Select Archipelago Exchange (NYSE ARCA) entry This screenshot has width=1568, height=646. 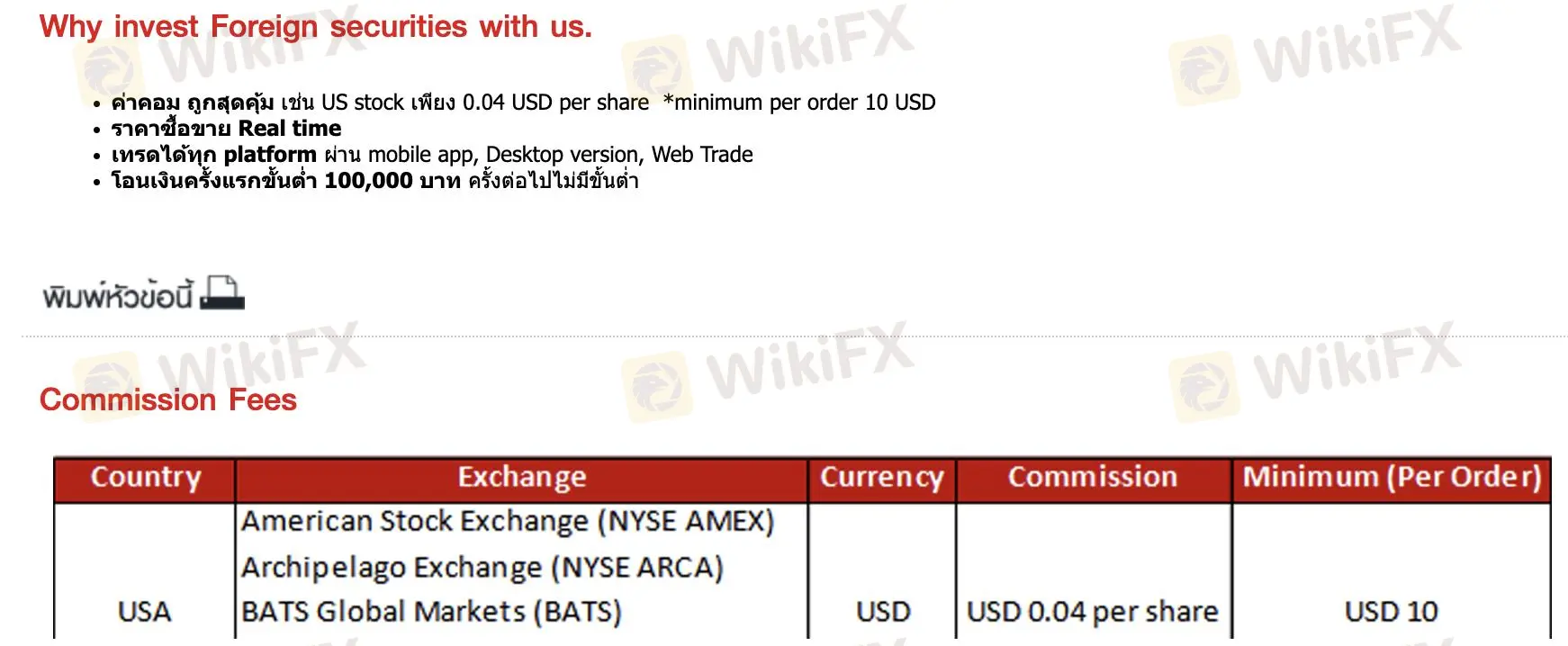pyautogui.click(x=482, y=568)
